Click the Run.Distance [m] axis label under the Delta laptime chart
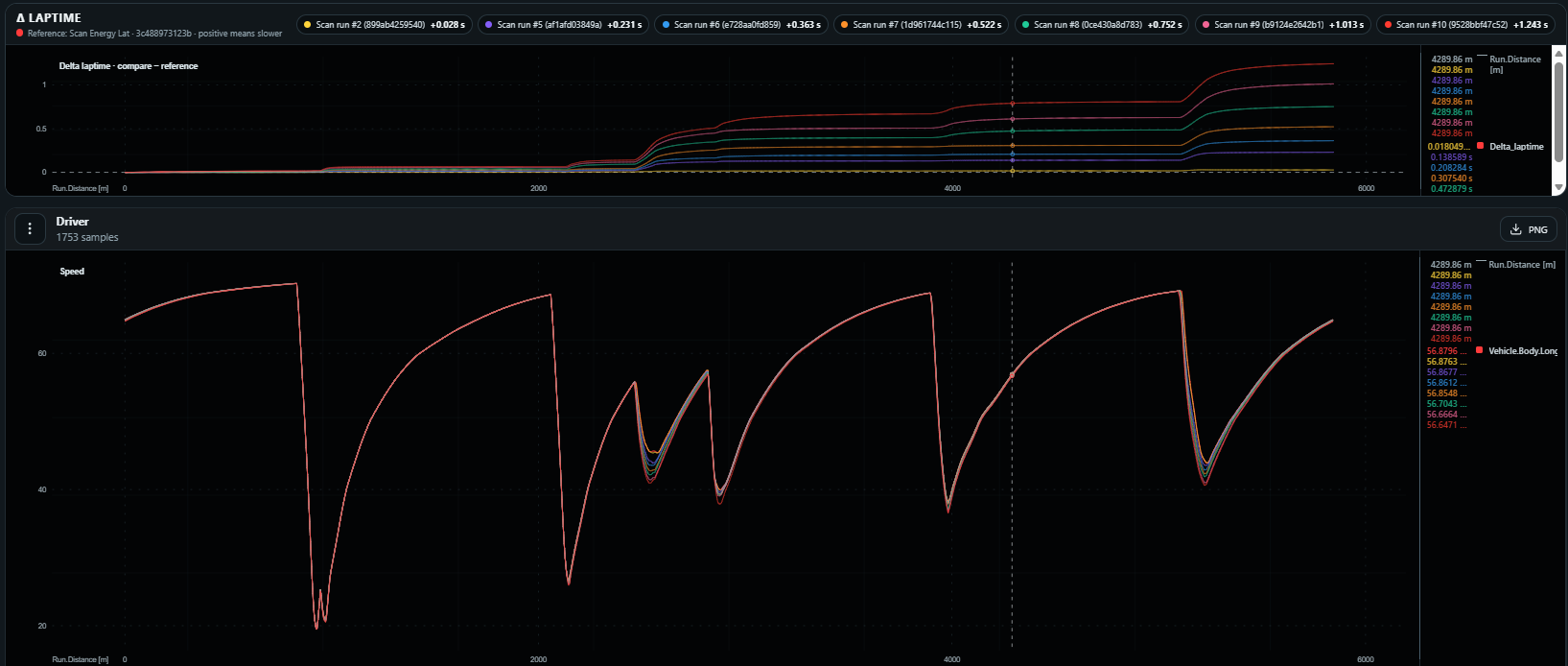Image resolution: width=1568 pixels, height=666 pixels. (x=81, y=188)
